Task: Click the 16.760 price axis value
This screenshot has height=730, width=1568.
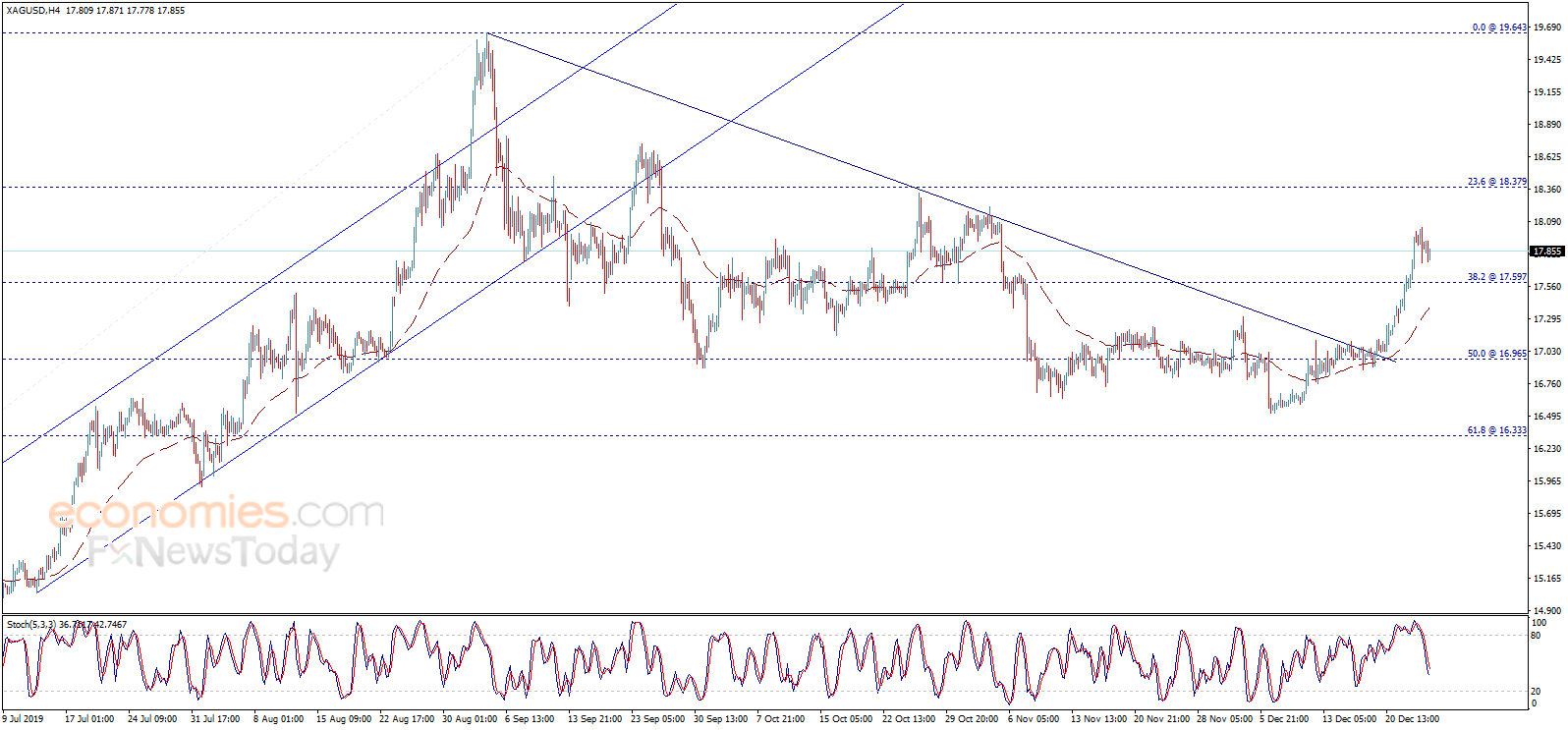Action: 1547,384
